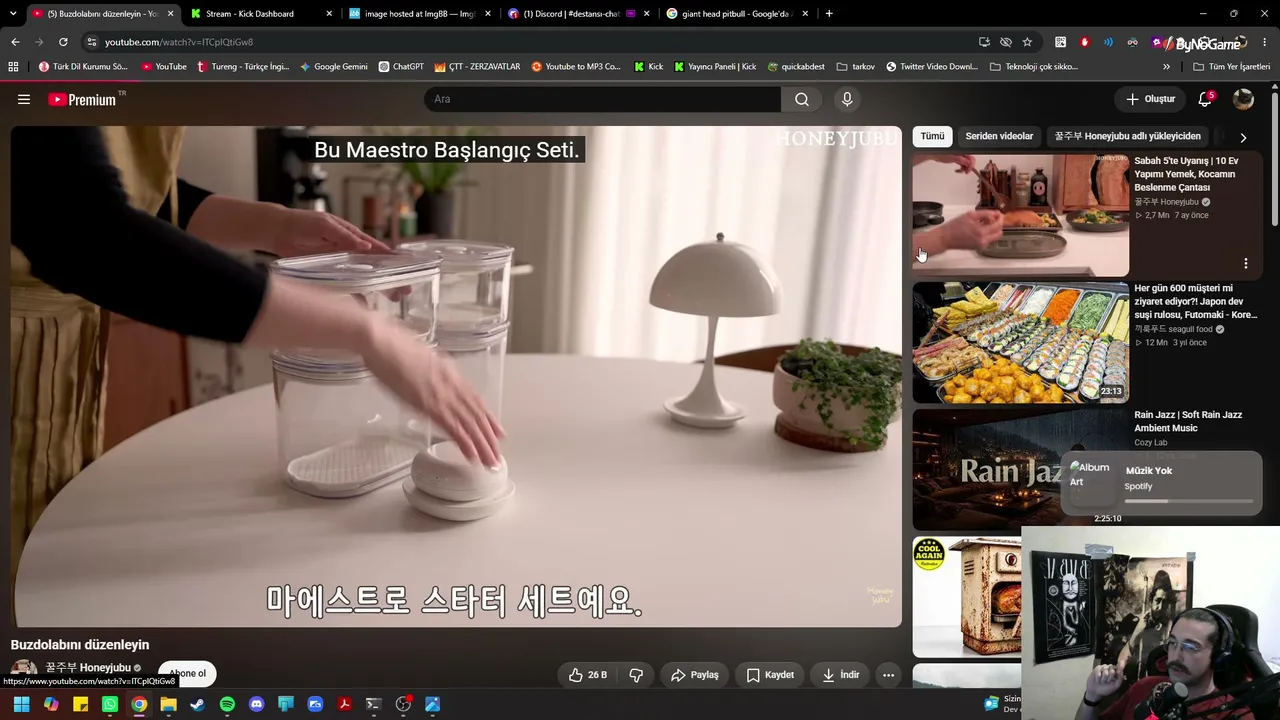This screenshot has width=1280, height=720.
Task: Open the YouTube guide hamburger menu
Action: tap(24, 99)
